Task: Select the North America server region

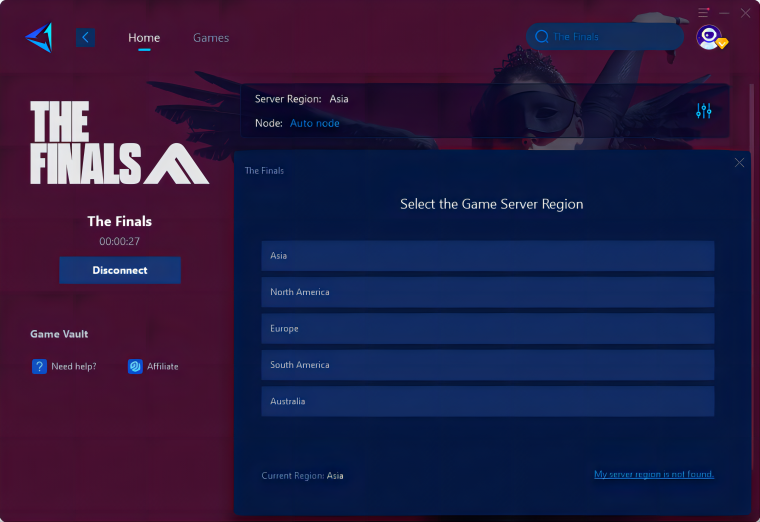Action: point(488,292)
